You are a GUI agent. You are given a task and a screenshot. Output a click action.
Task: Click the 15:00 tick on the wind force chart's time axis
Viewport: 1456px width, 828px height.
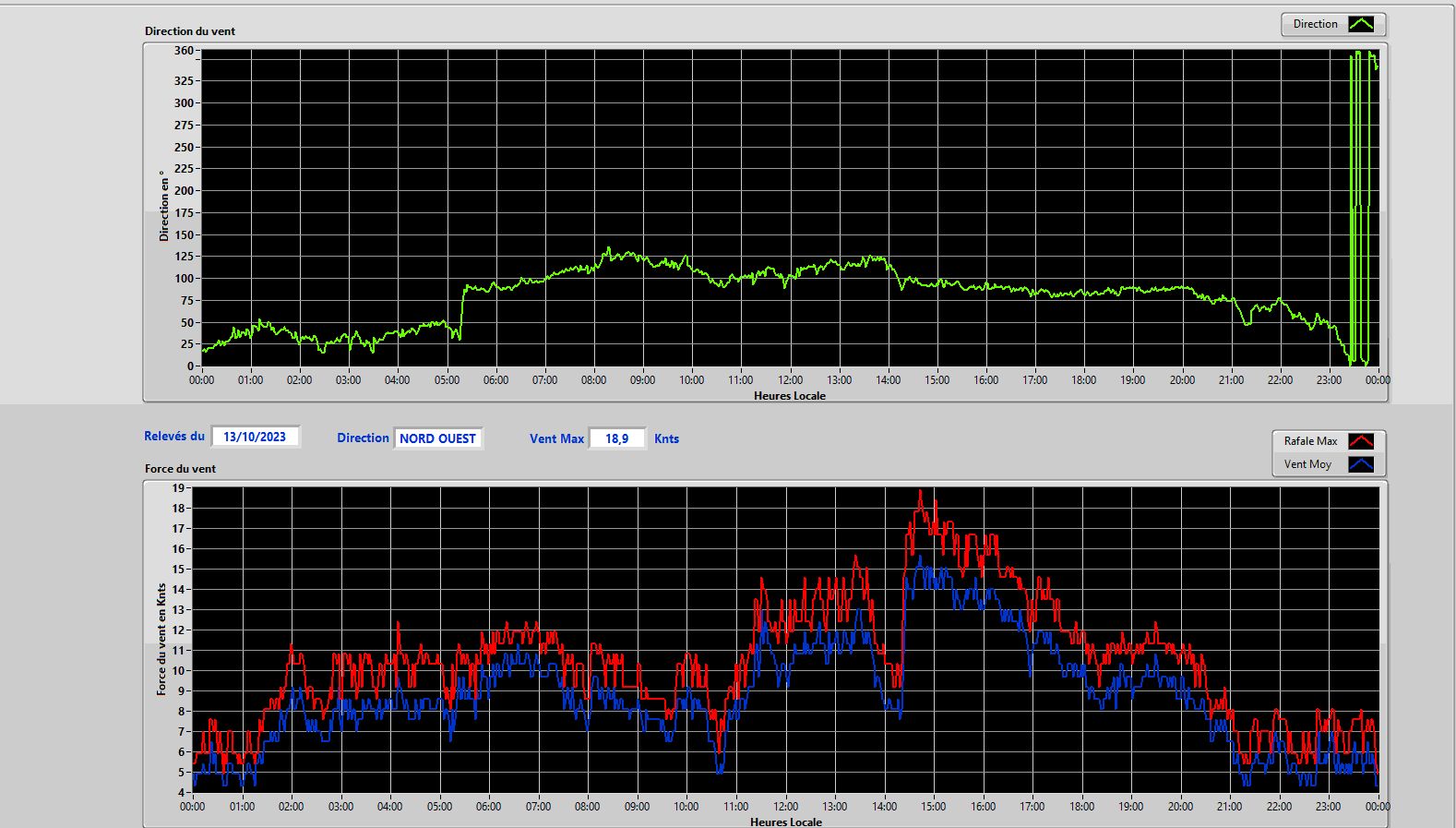click(x=934, y=806)
